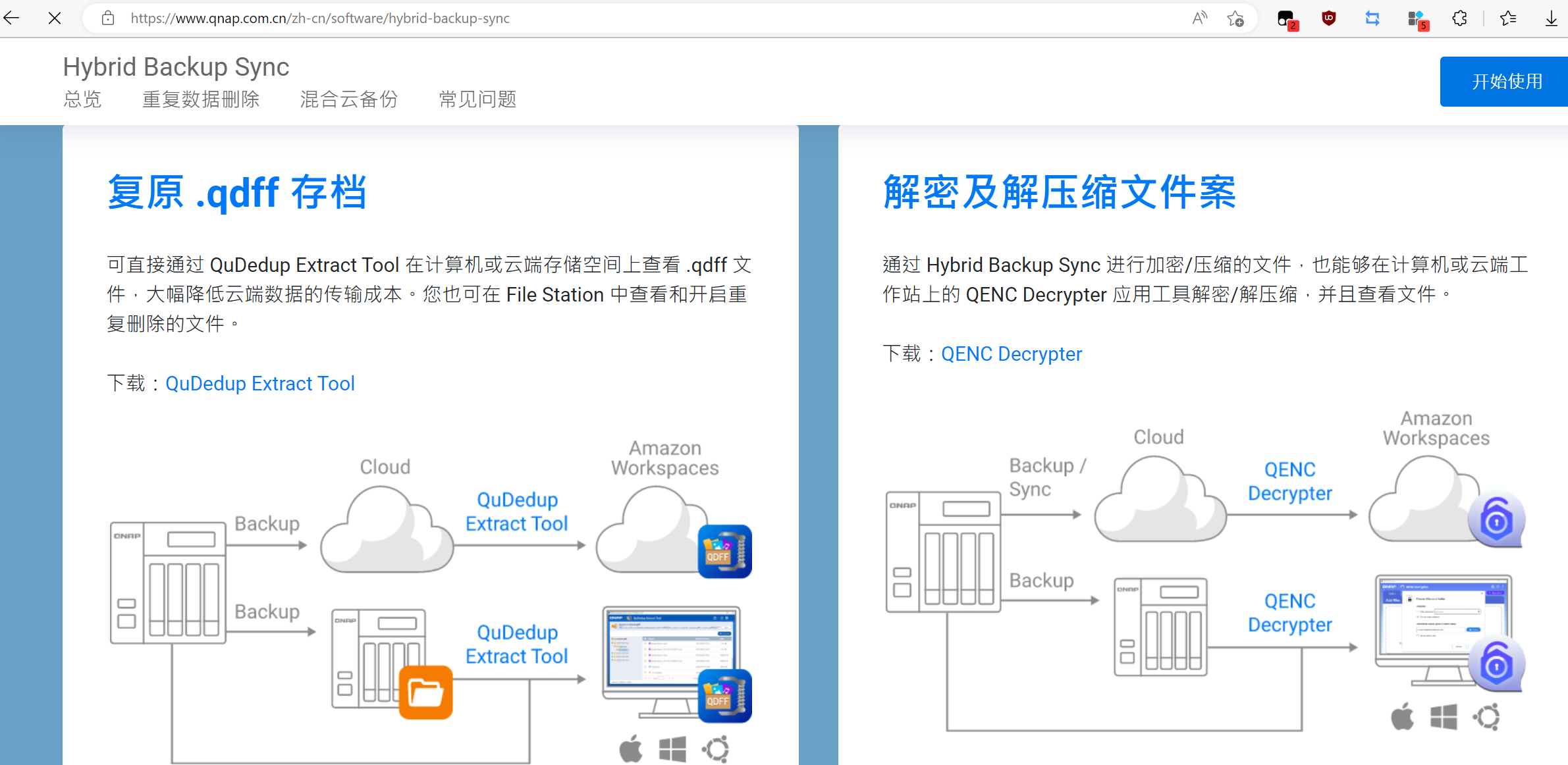Click the Hybrid Backup Sync title

click(x=176, y=66)
